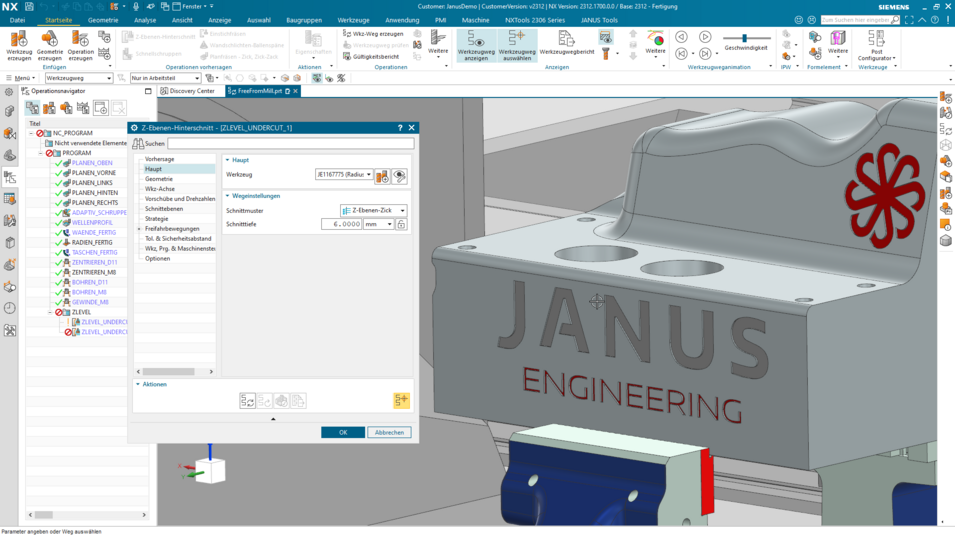Collapse the ZLEVEL tree node
The image size is (955, 537).
click(x=51, y=312)
